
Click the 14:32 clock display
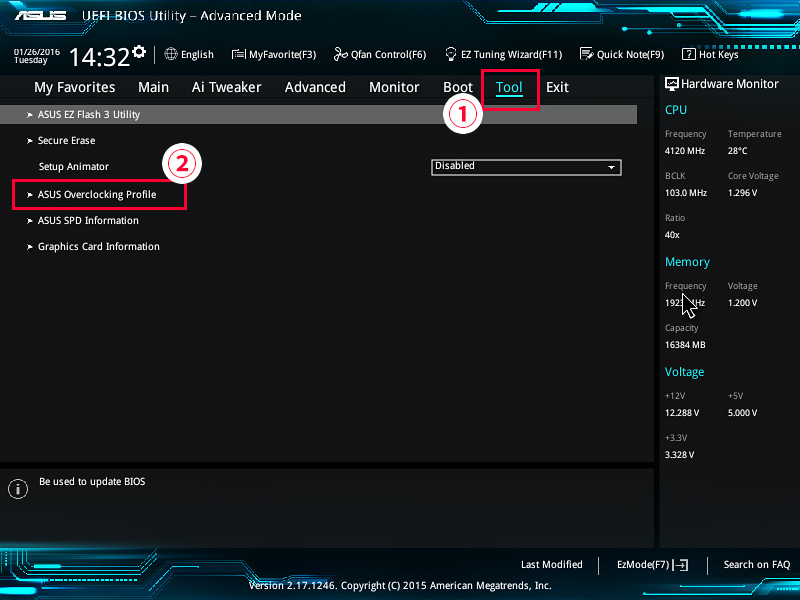tap(99, 57)
